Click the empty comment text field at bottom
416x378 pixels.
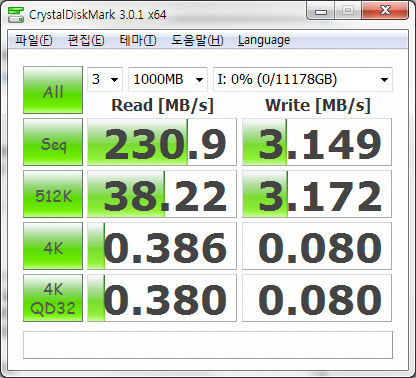coord(208,345)
